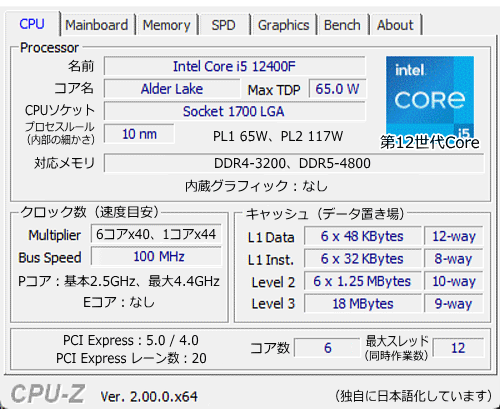Click the CPU-Z logo
The image size is (500, 409).
pos(48,393)
